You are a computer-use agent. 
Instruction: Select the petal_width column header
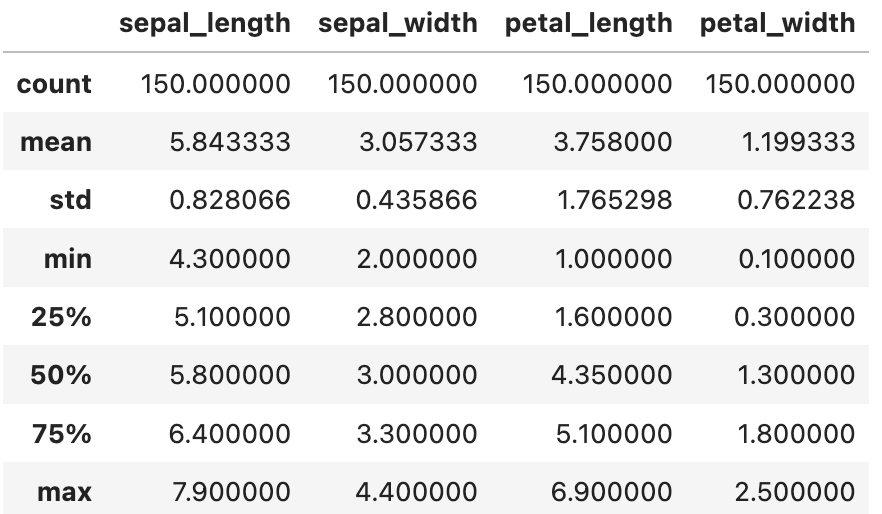click(x=777, y=24)
